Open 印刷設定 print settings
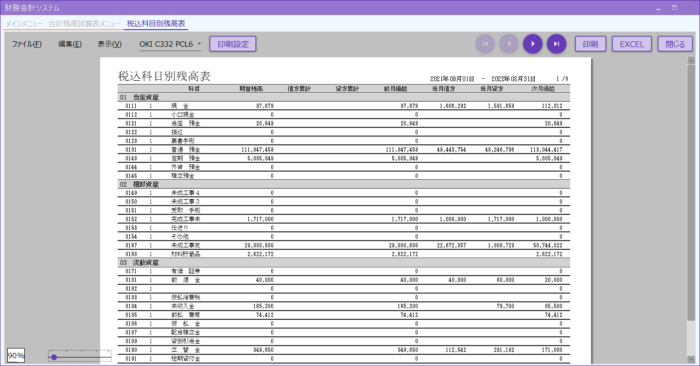Screen dimensions: 700x366 coord(233,44)
